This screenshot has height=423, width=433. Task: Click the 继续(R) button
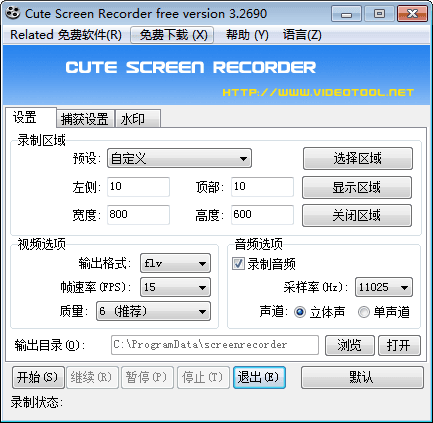pos(92,377)
